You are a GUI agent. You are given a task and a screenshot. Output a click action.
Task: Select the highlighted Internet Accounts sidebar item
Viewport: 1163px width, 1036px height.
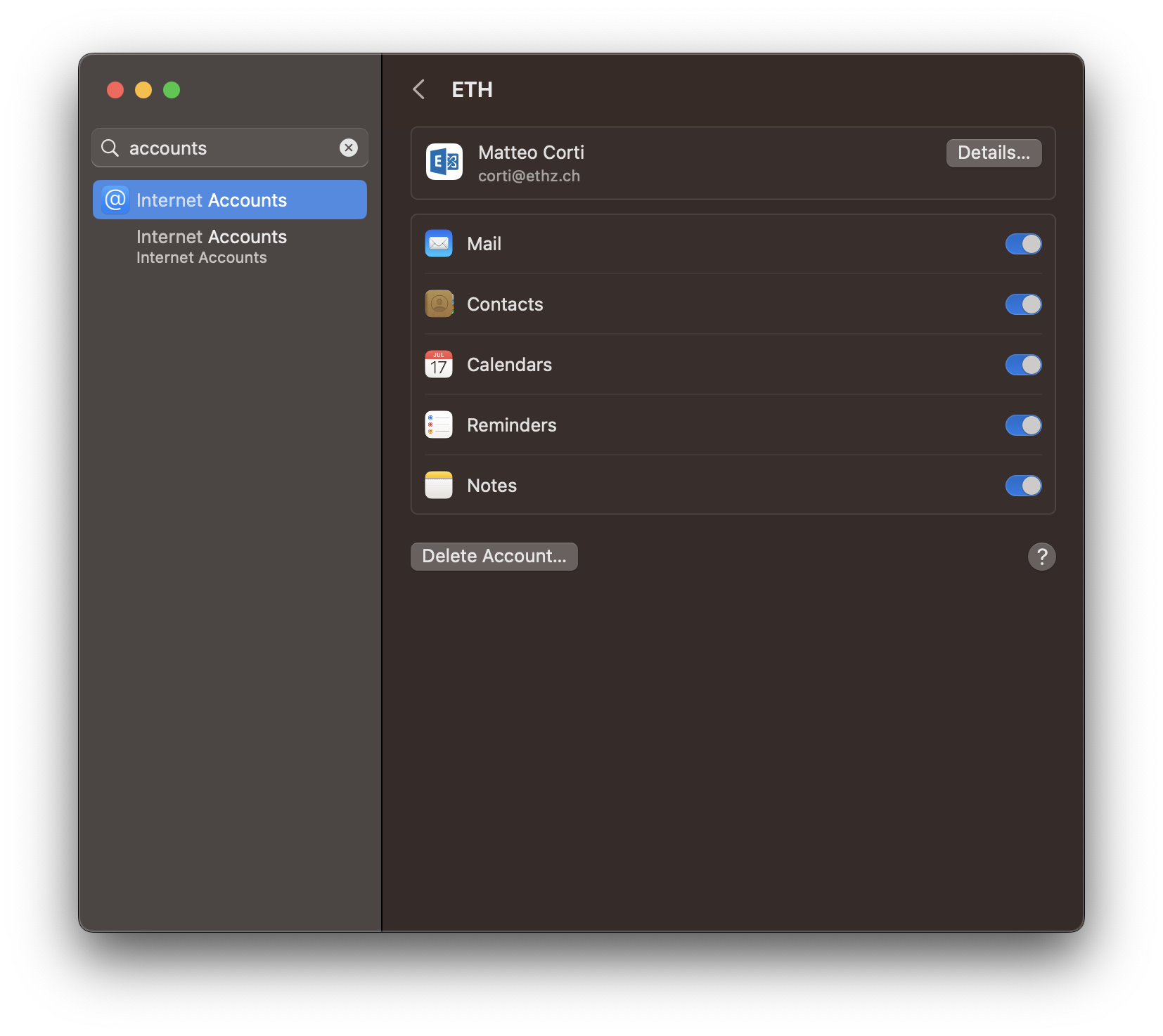coord(230,200)
